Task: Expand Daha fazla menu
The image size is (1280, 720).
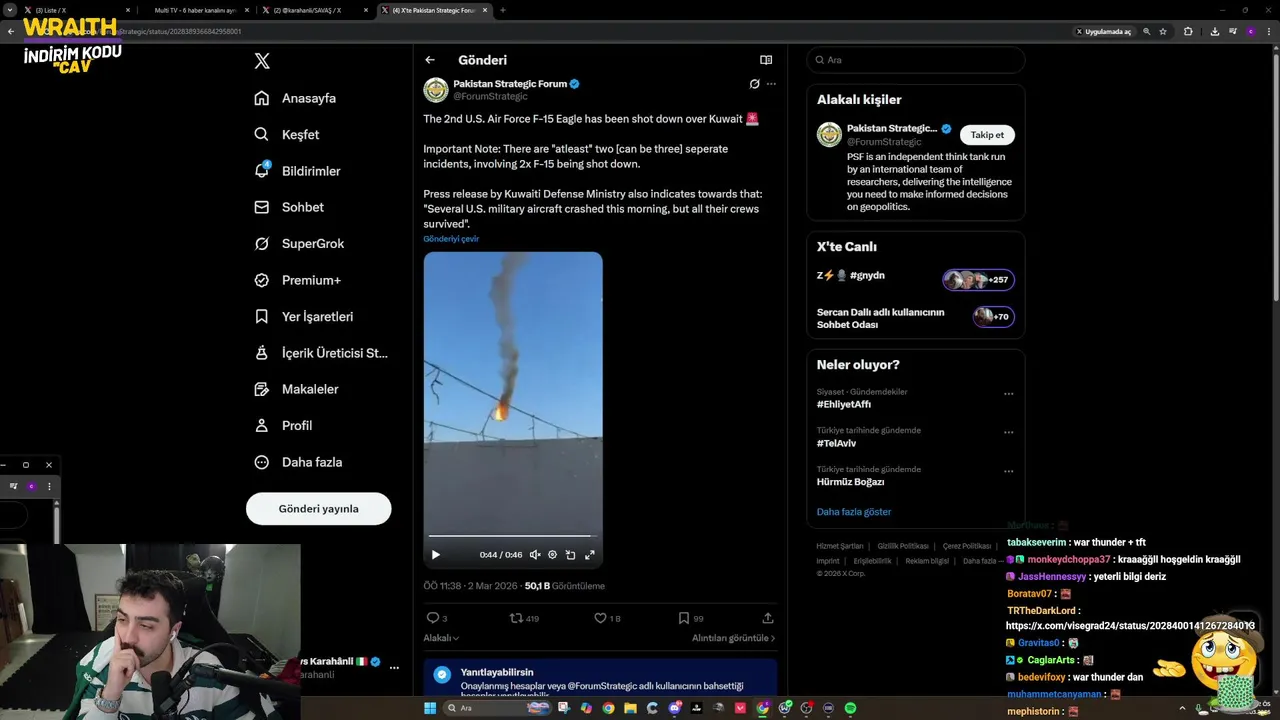Action: [298, 462]
